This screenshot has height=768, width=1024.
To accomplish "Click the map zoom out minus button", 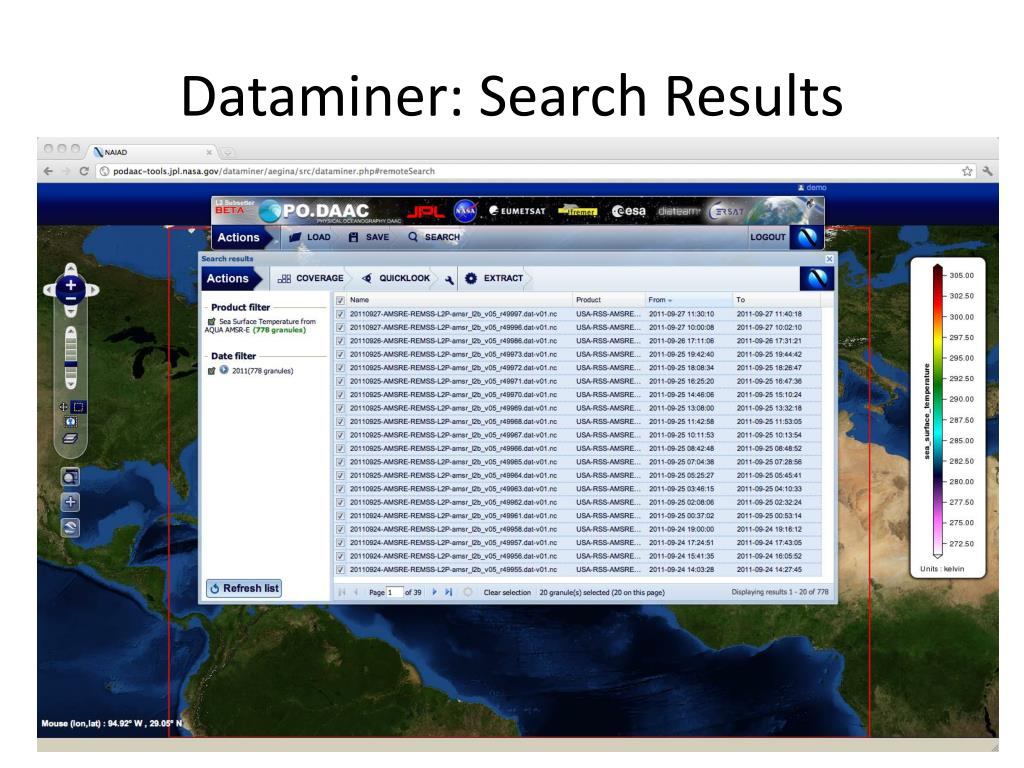I will pyautogui.click(x=71, y=298).
